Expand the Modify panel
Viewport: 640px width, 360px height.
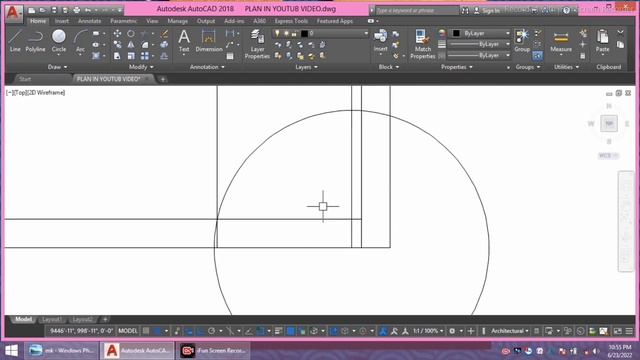coord(141,67)
